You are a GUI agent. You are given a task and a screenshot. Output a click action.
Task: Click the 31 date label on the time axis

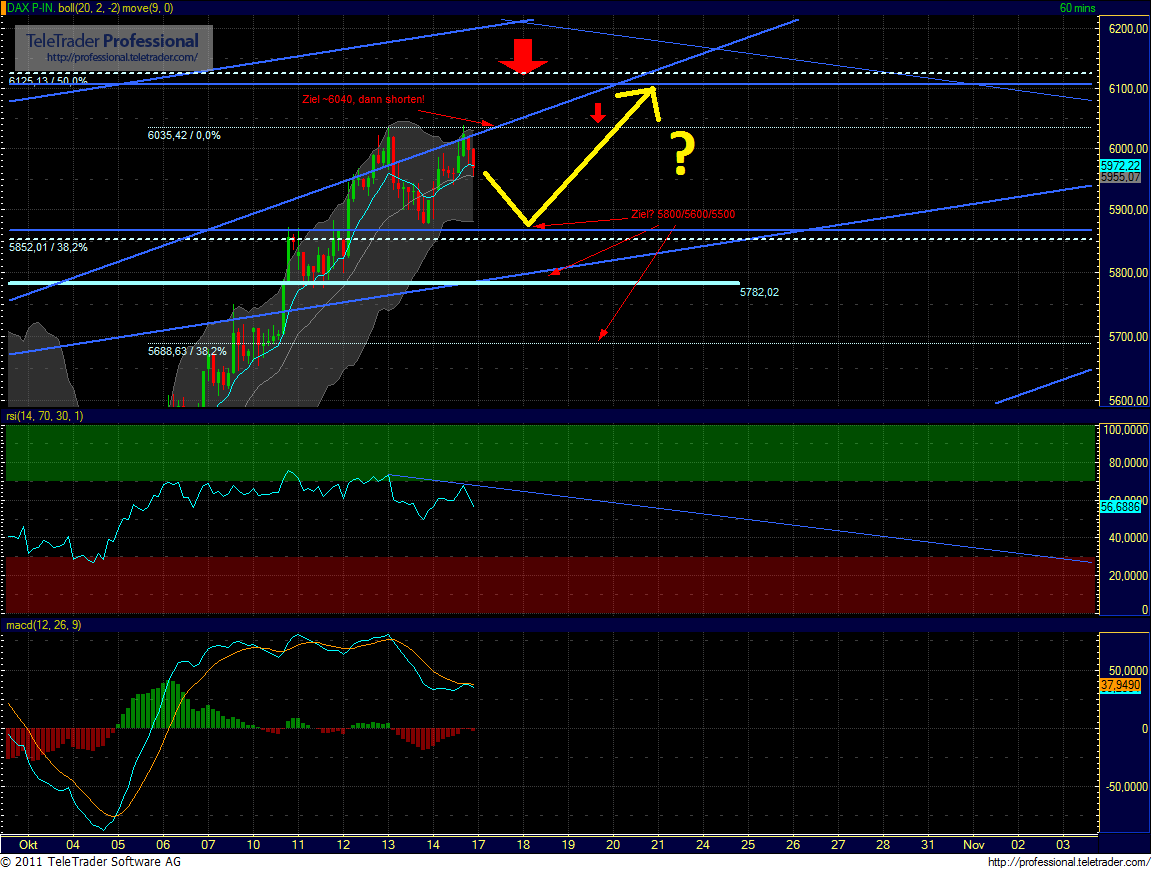pyautogui.click(x=928, y=845)
